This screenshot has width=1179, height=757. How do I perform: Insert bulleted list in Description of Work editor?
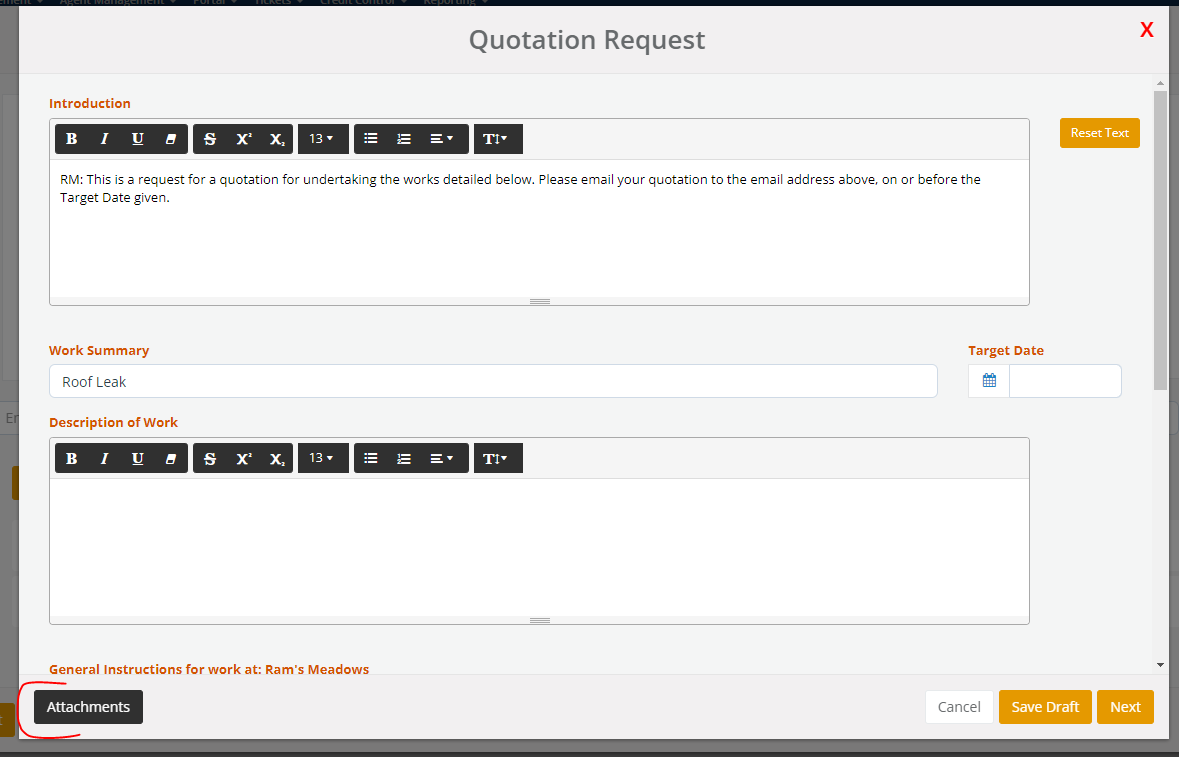click(x=371, y=459)
